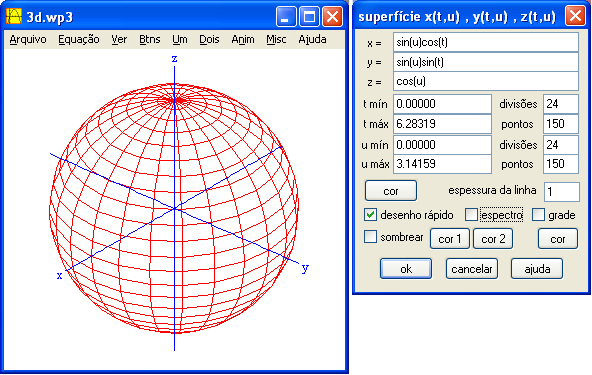Pick second shading color cor 2
The width and height of the screenshot is (592, 375).
493,239
